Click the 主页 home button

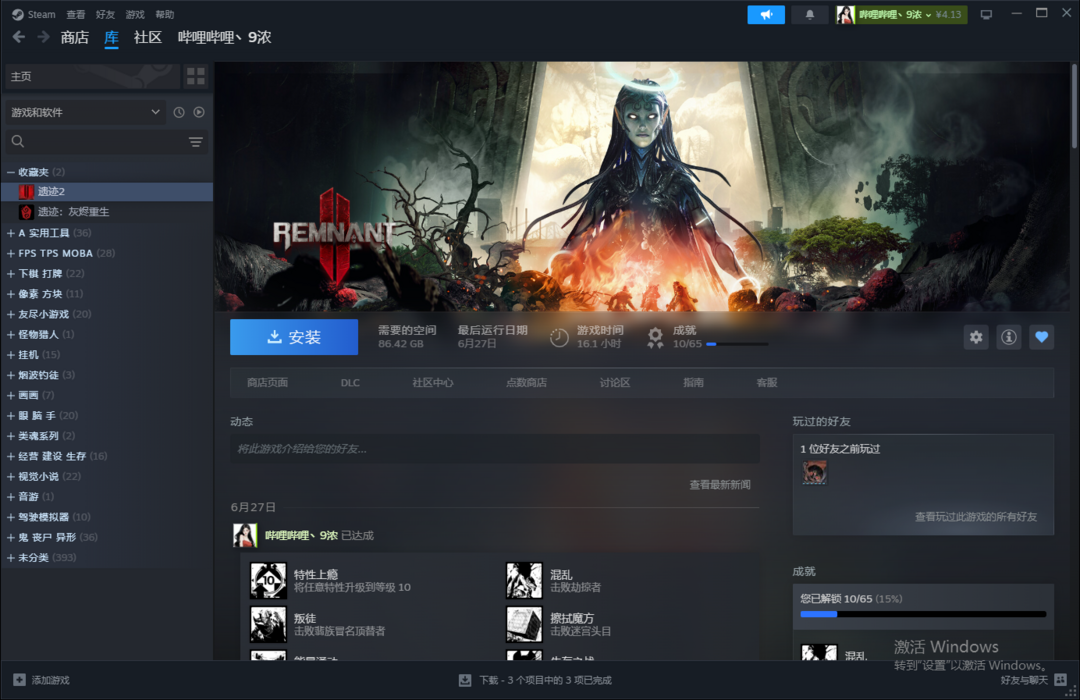point(92,76)
